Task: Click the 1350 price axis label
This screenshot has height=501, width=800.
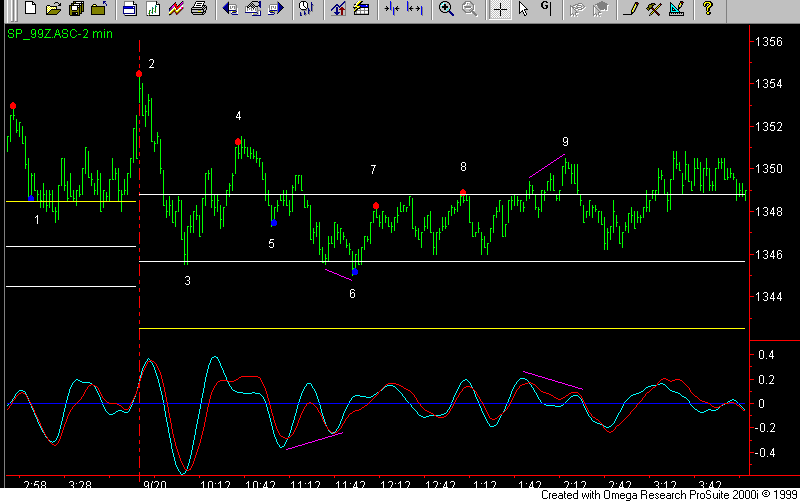Action: coord(768,169)
